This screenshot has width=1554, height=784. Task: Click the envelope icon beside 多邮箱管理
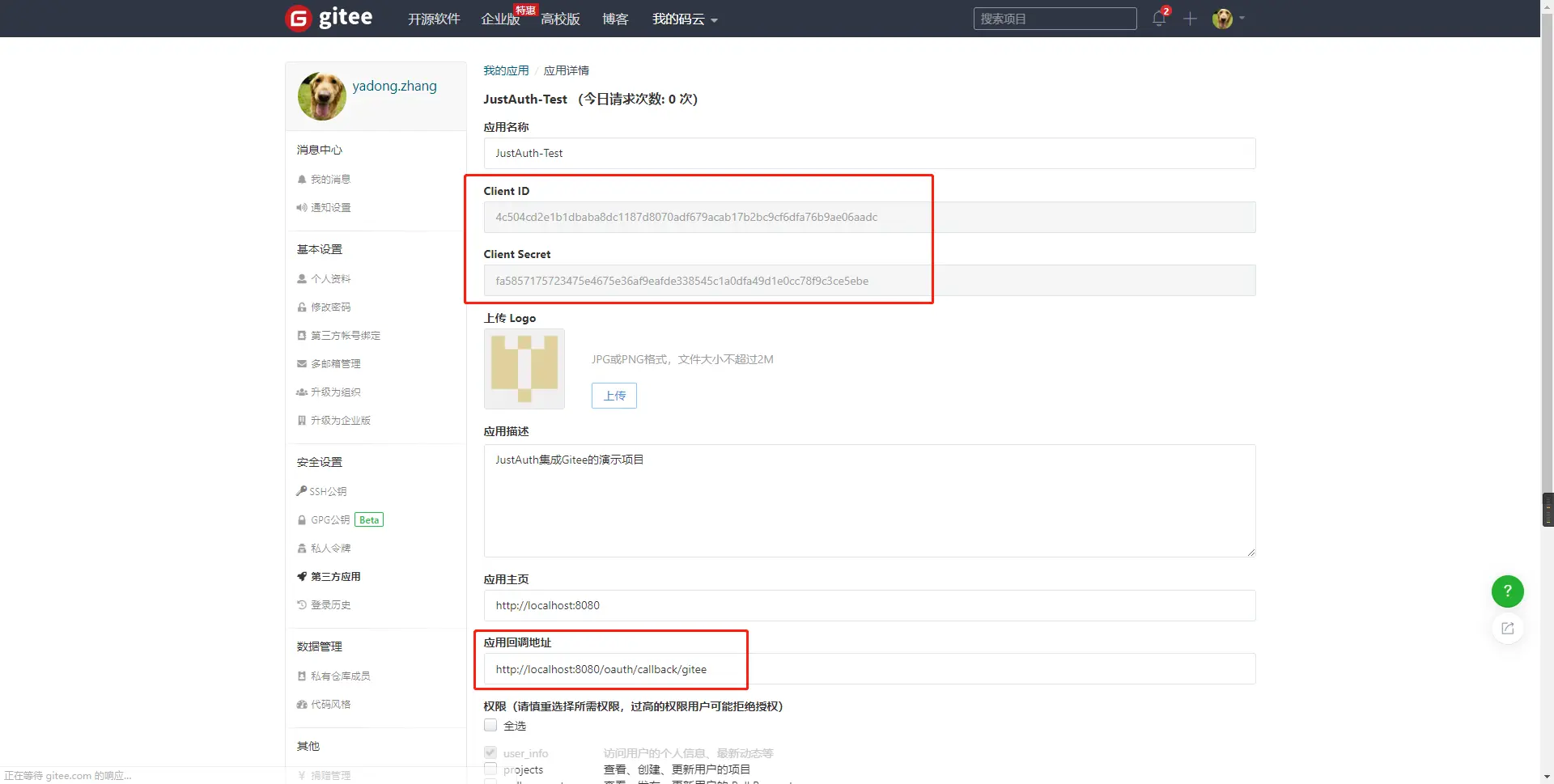tap(302, 364)
